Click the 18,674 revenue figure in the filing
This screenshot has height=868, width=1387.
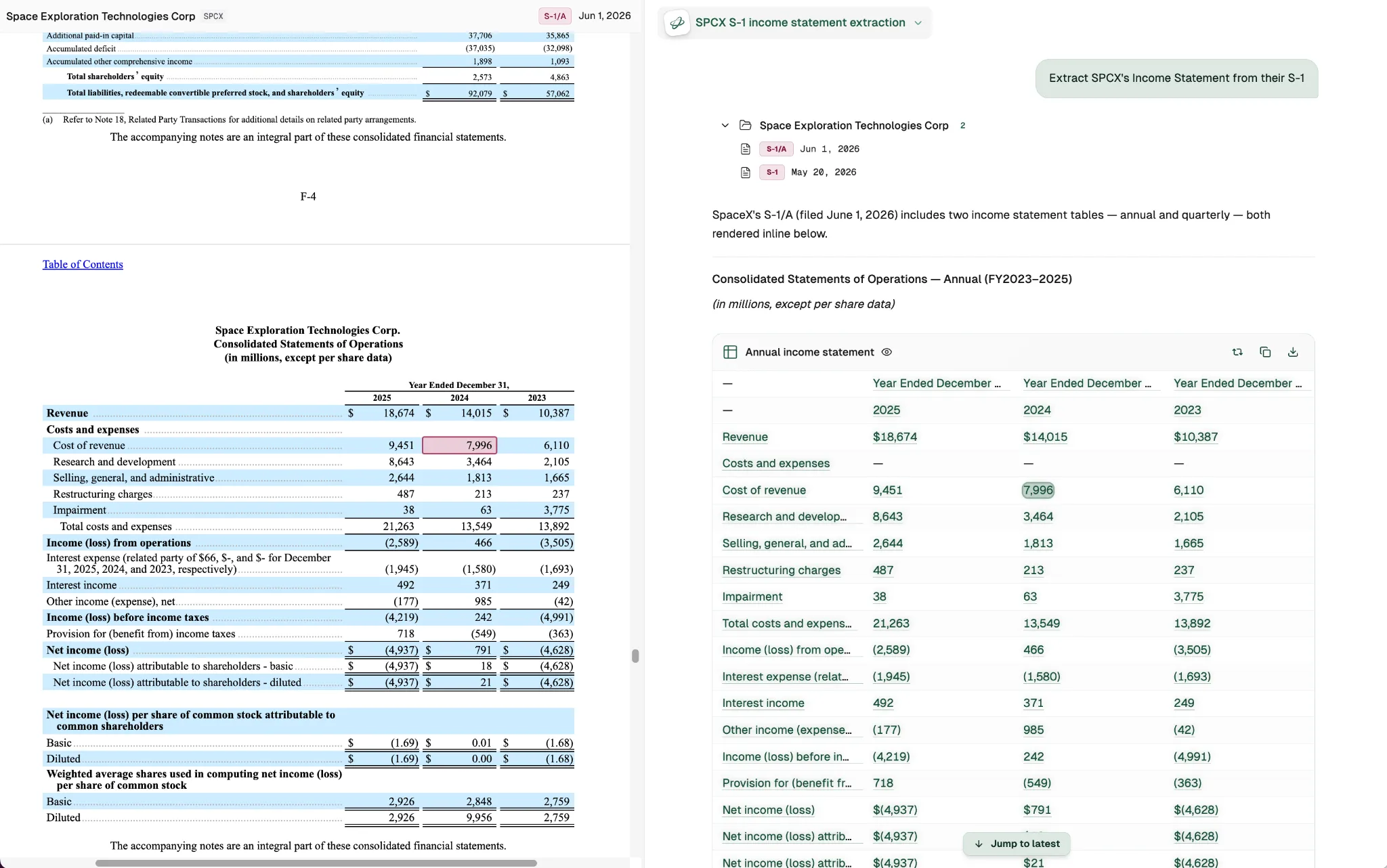coord(398,413)
